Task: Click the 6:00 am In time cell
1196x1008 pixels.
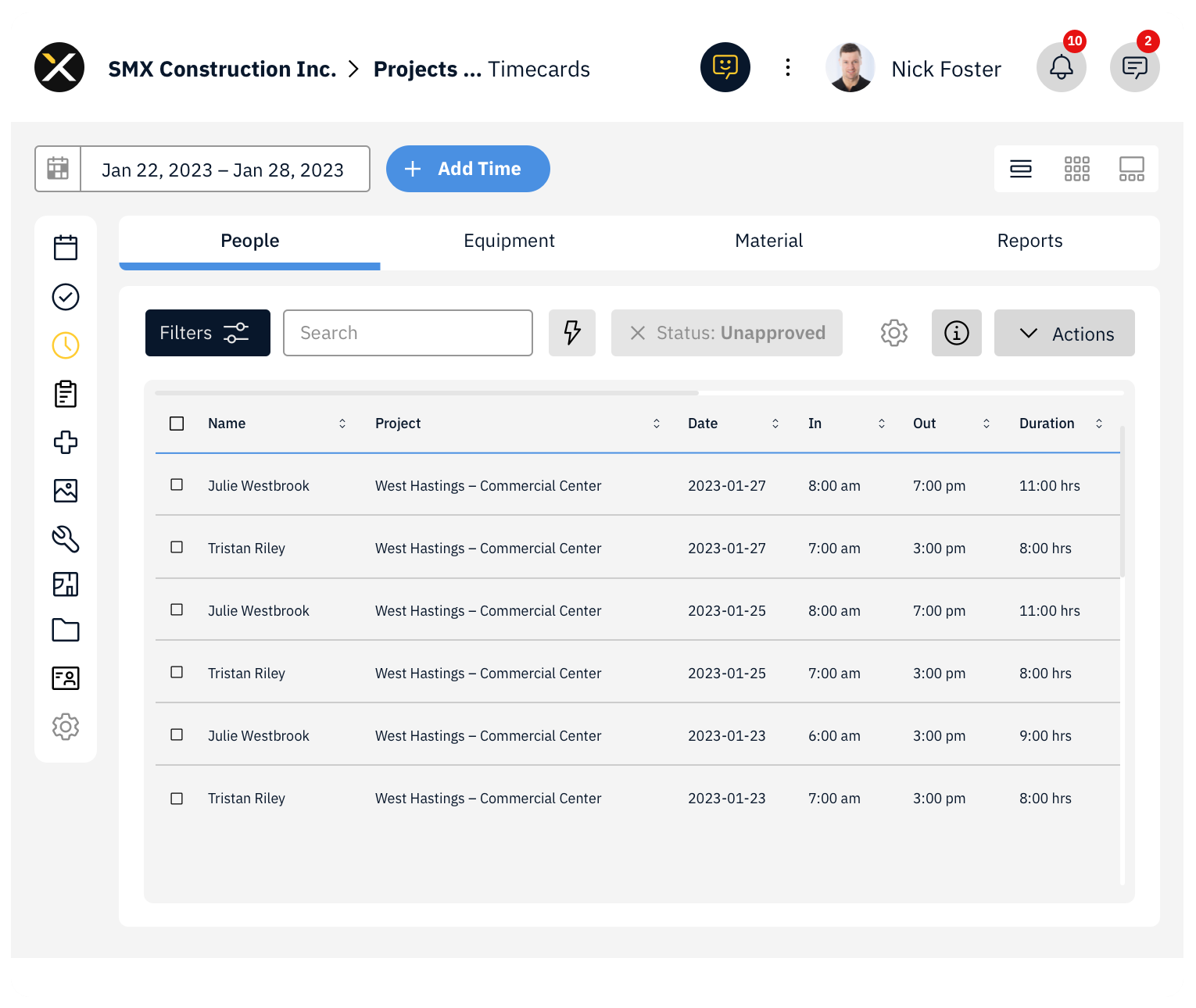Action: 834,736
